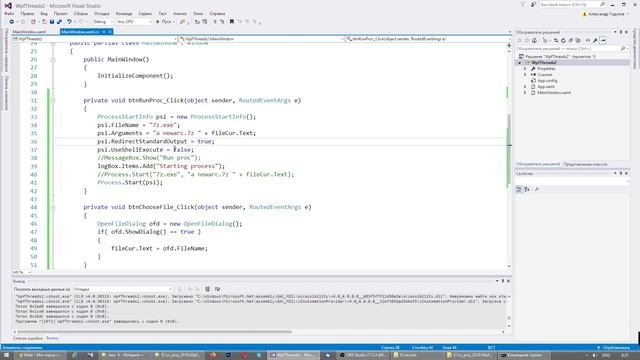Click the WpfThreads2 Visual Studio taskbar button

coord(292,356)
